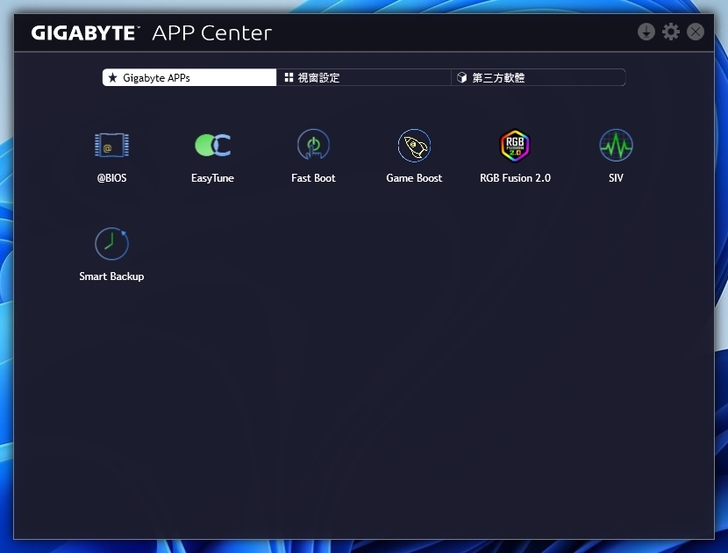Click the "RGB Fusion 2.0" text label
The height and width of the screenshot is (553, 728).
515,178
